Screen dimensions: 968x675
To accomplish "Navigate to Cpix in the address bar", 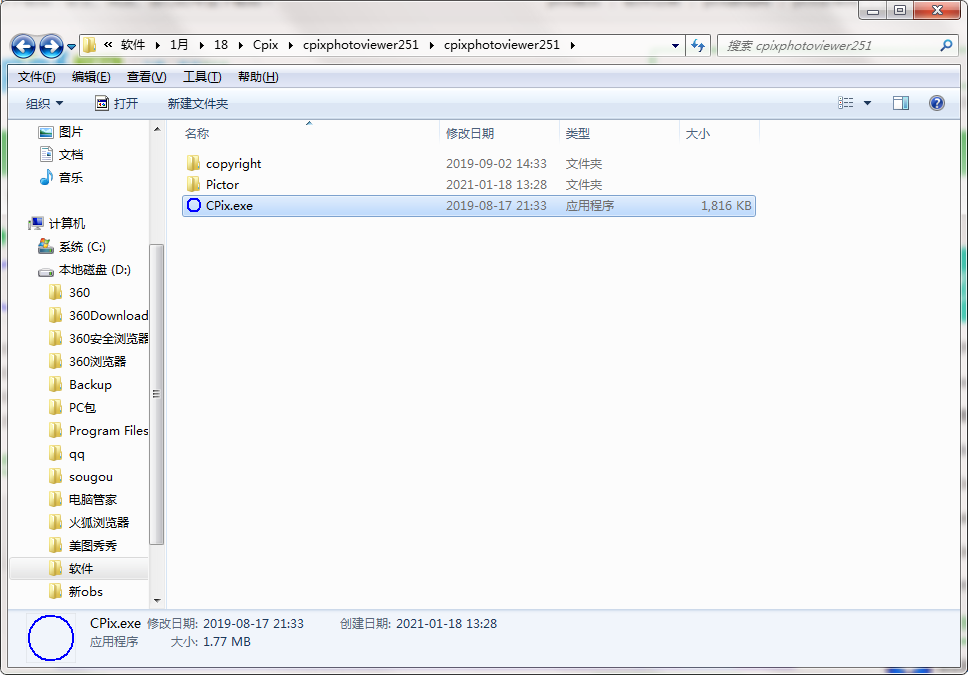I will (x=265, y=45).
